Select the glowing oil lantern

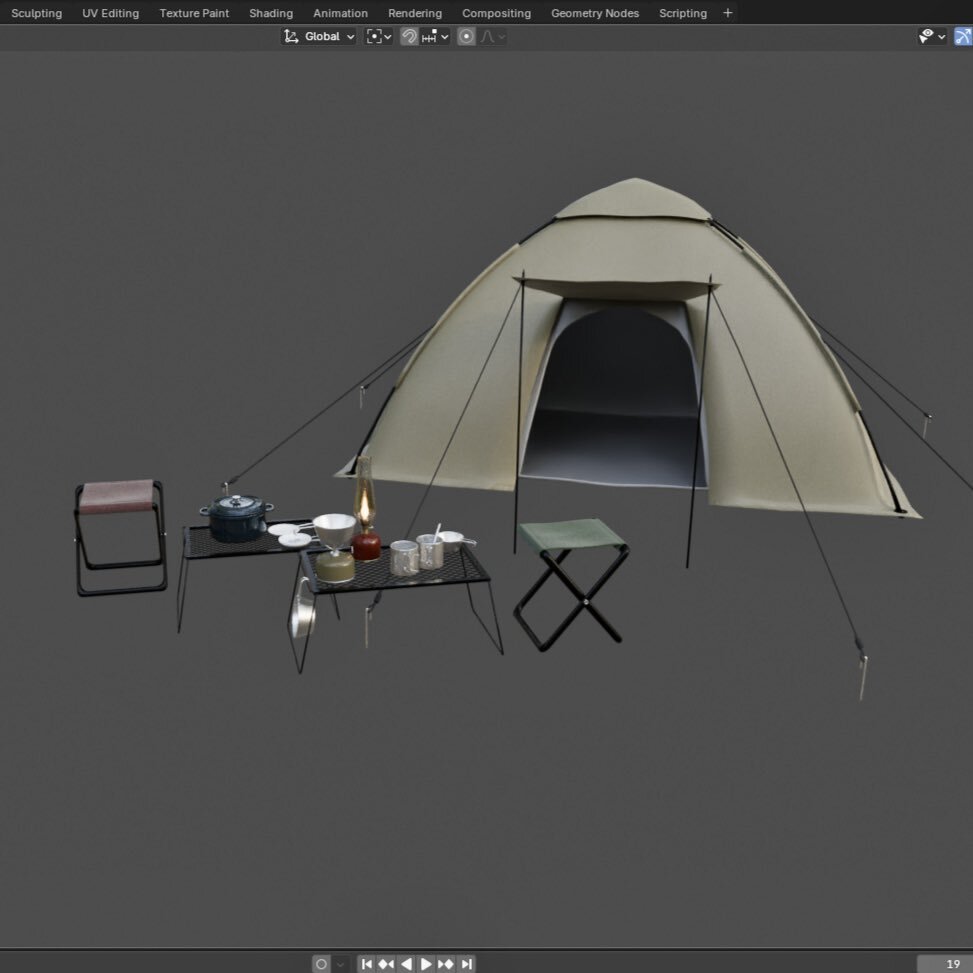tap(365, 510)
